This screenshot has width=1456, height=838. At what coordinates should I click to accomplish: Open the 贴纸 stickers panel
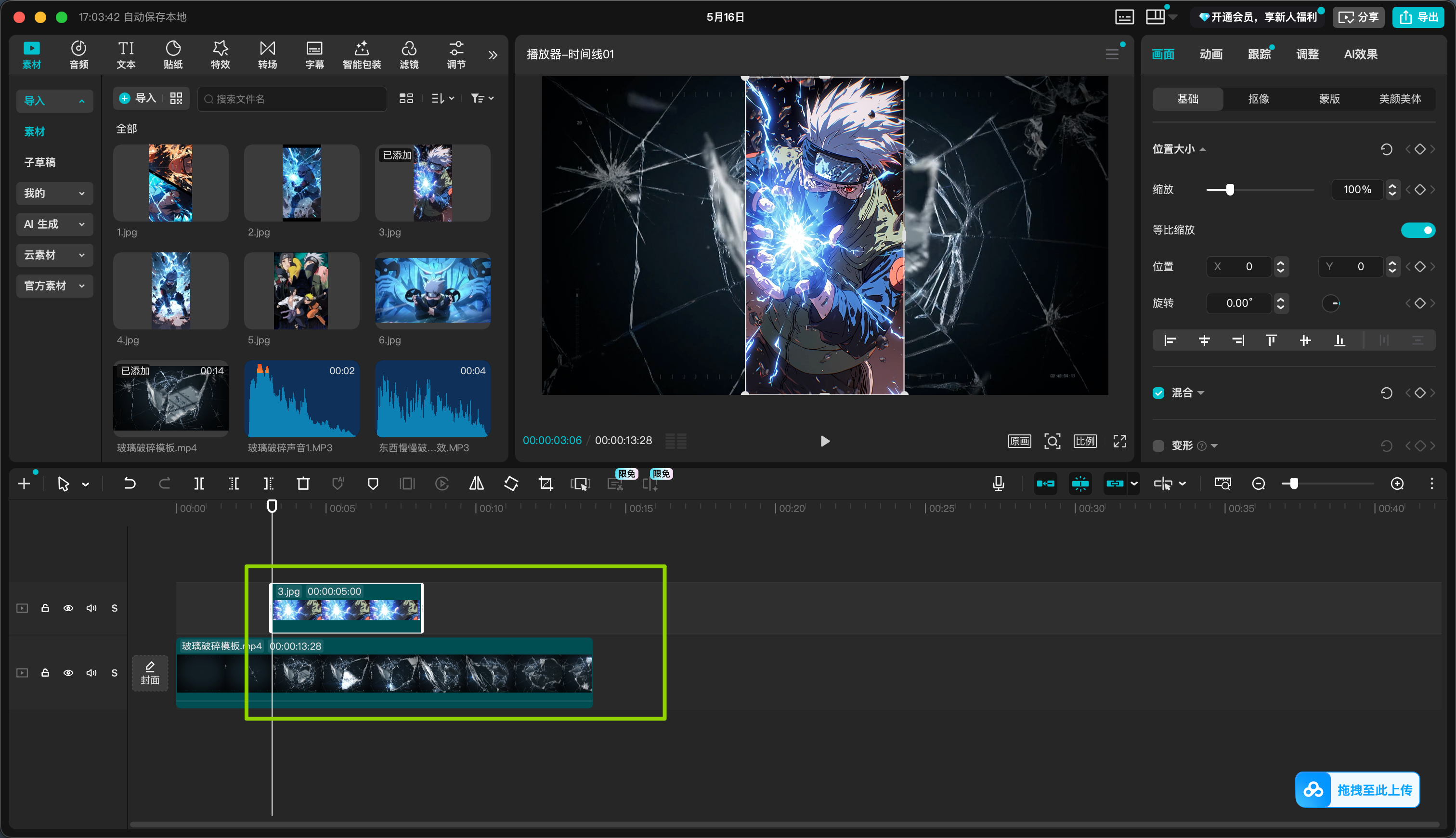click(x=173, y=55)
